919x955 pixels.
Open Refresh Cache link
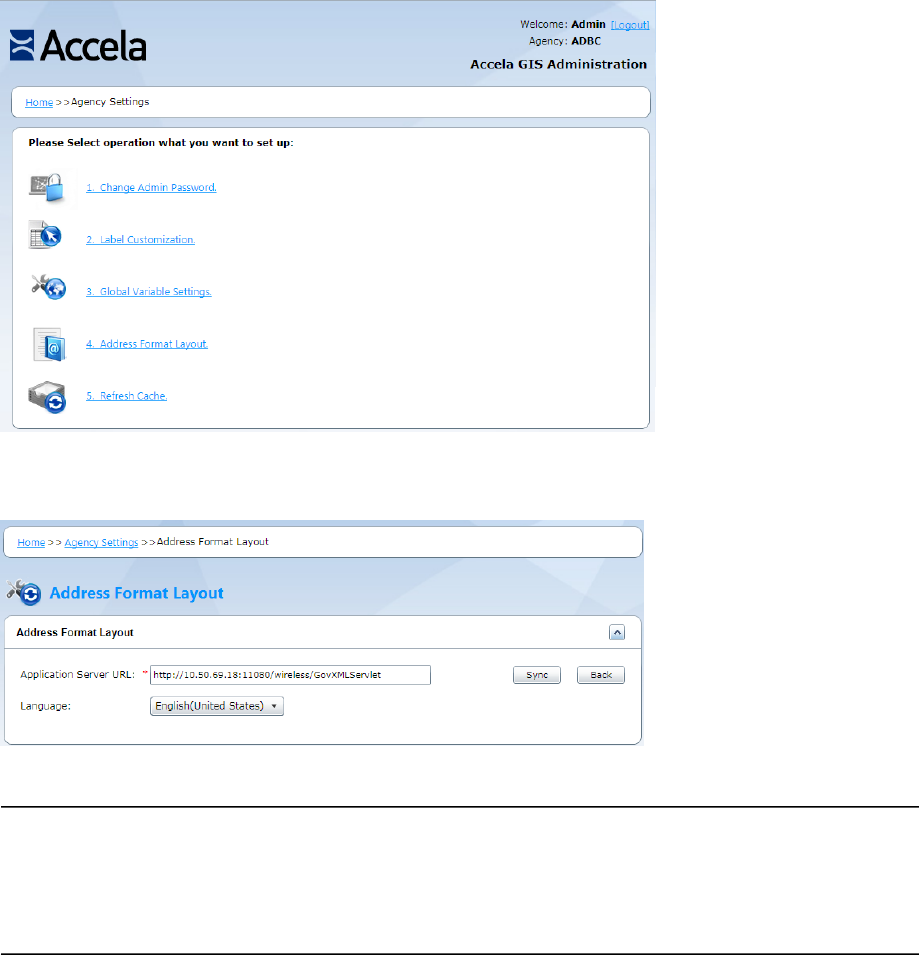point(126,396)
